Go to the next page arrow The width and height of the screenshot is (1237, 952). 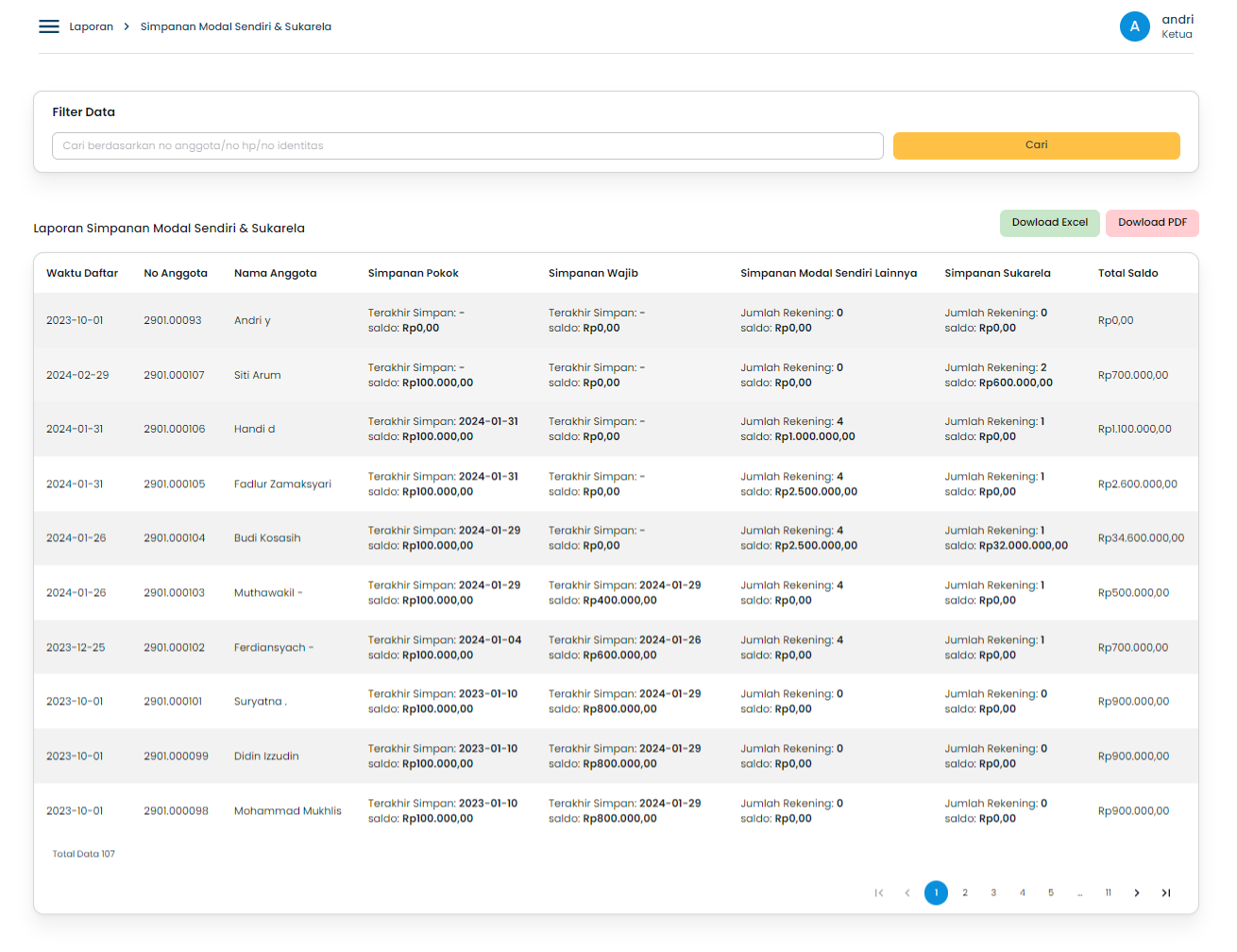pyautogui.click(x=1137, y=892)
